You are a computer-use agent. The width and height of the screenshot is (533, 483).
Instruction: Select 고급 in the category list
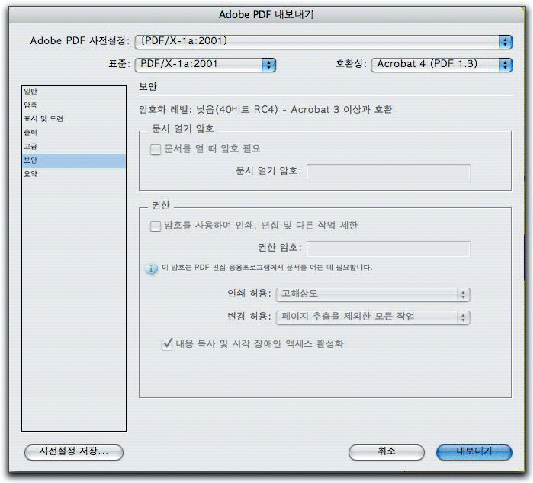coord(74,146)
